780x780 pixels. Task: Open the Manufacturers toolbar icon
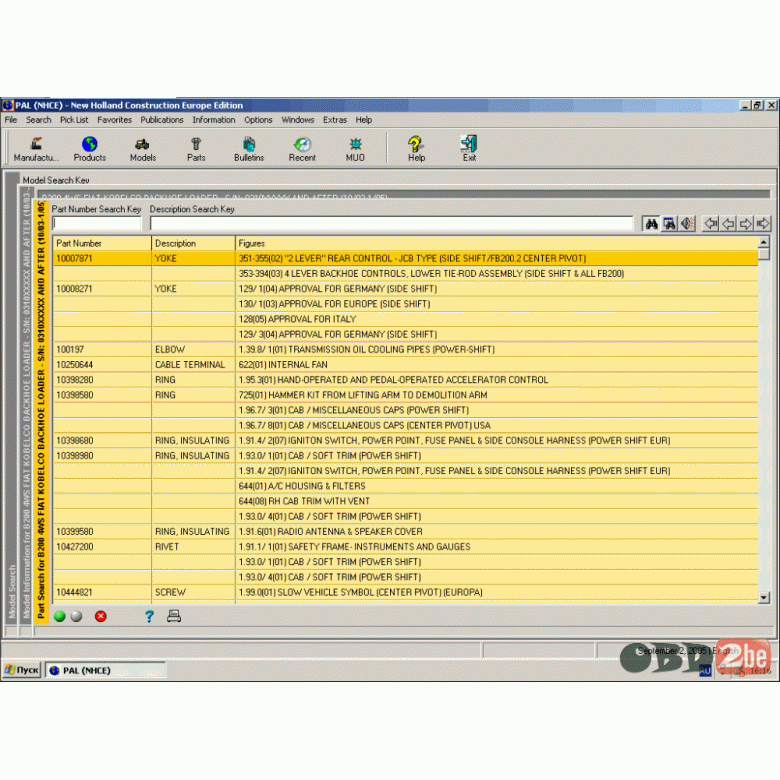click(x=36, y=149)
